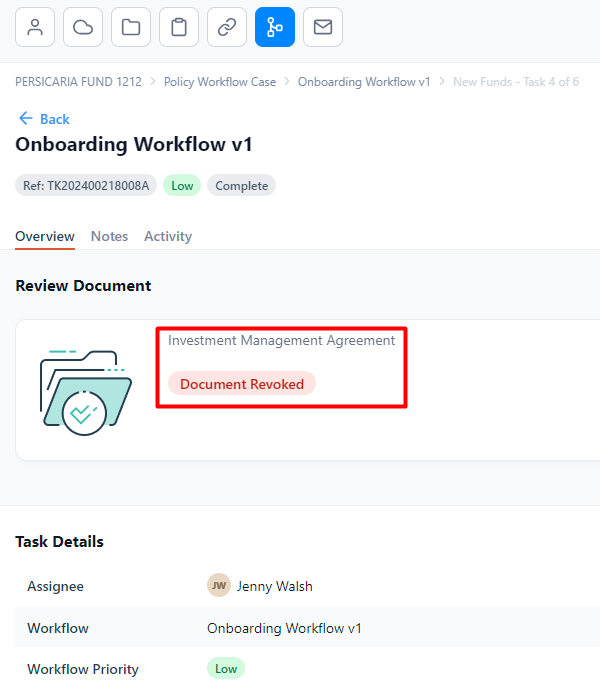Switch to the Activity tab
This screenshot has height=698, width=600.
(168, 236)
